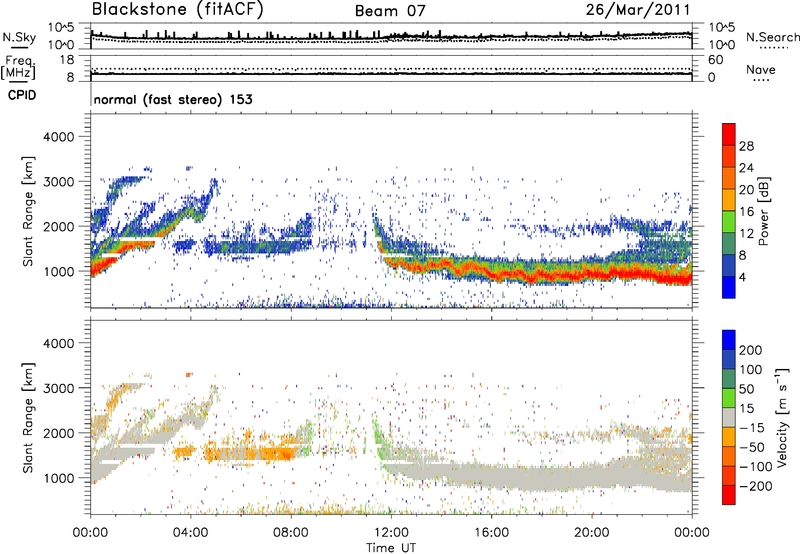Select the N.Search legend label
This screenshot has width=800, height=554.
click(x=772, y=37)
